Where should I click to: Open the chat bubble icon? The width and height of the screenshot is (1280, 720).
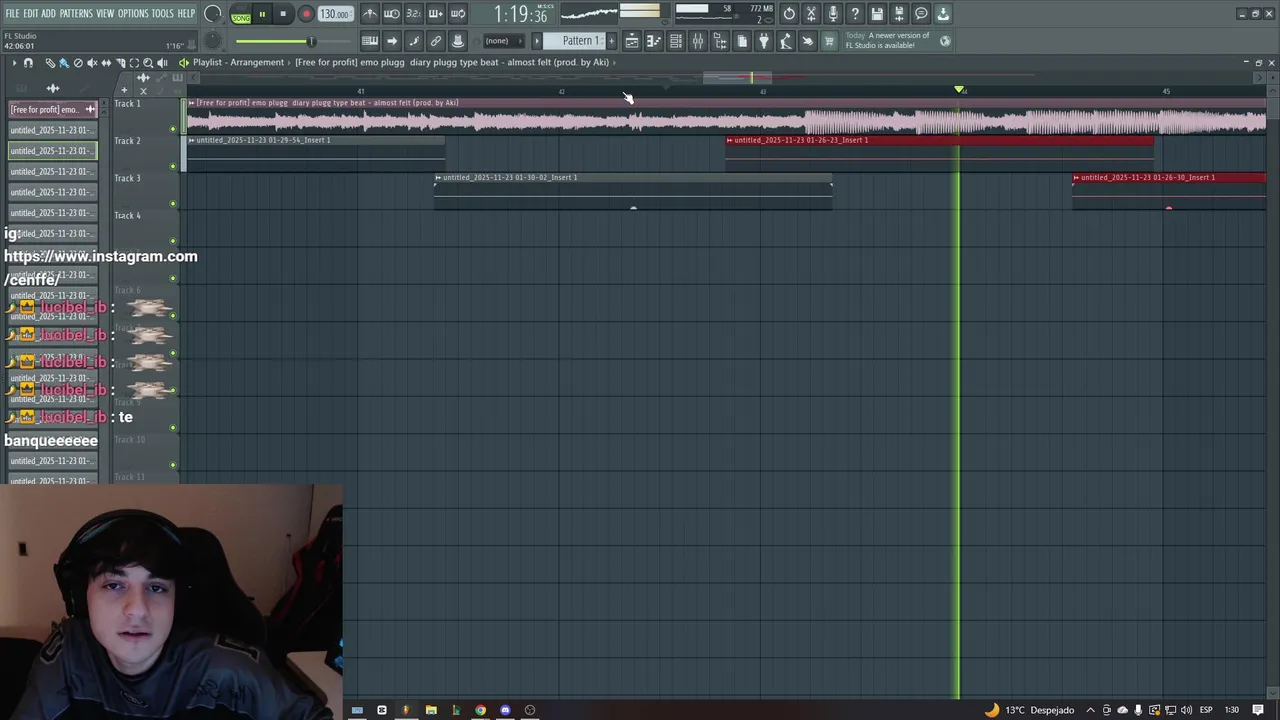pos(921,14)
